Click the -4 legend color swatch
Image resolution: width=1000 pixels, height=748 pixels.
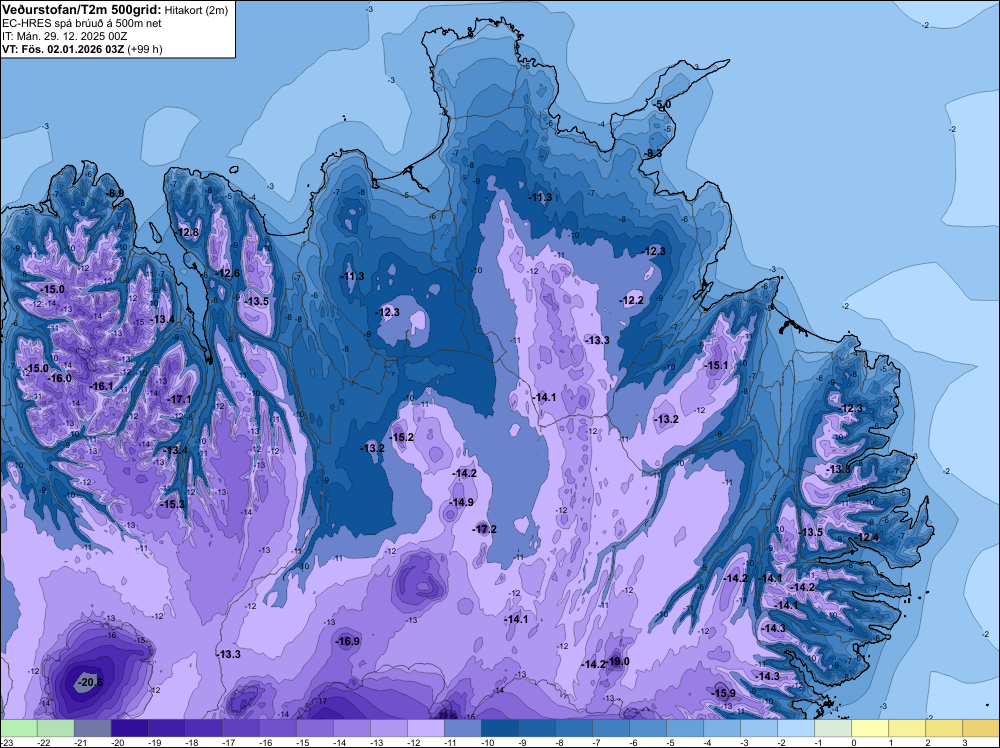[x=721, y=728]
